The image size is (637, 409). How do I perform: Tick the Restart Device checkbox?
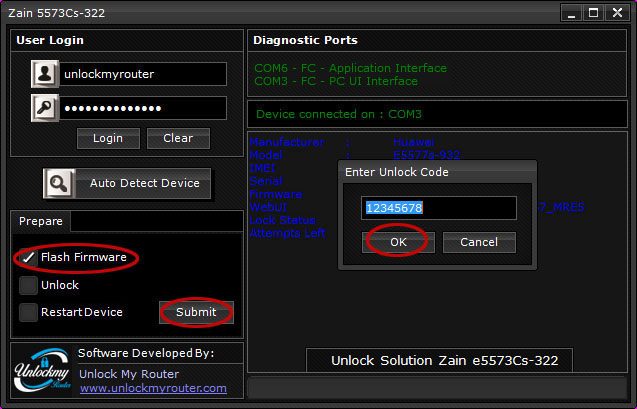pyautogui.click(x=28, y=312)
